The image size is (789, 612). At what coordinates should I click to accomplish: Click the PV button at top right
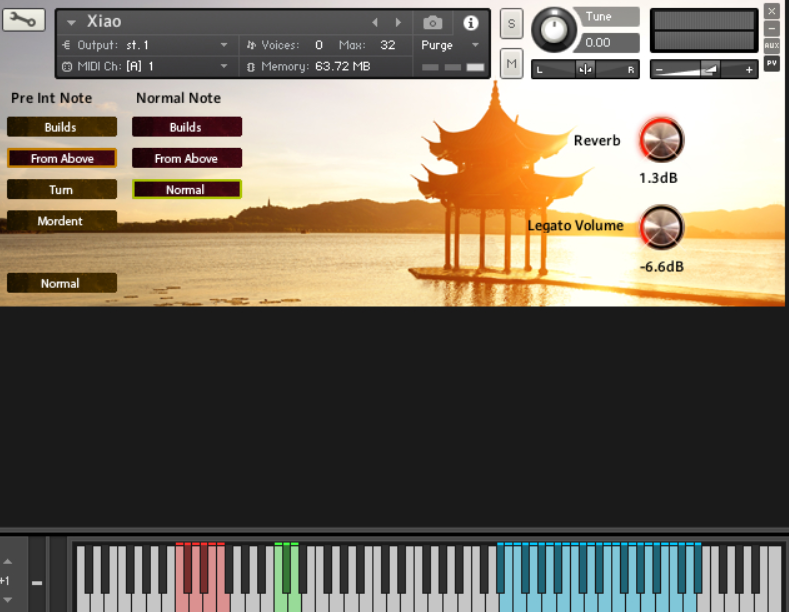[x=771, y=62]
